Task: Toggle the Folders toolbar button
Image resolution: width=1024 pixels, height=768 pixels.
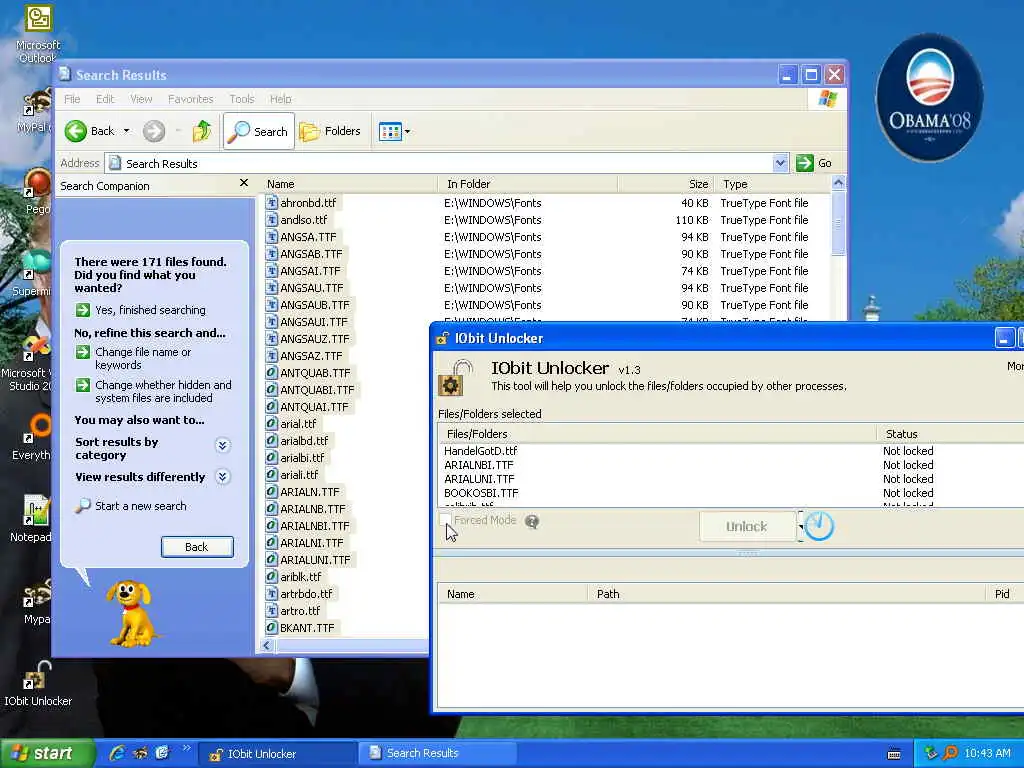Action: 330,131
